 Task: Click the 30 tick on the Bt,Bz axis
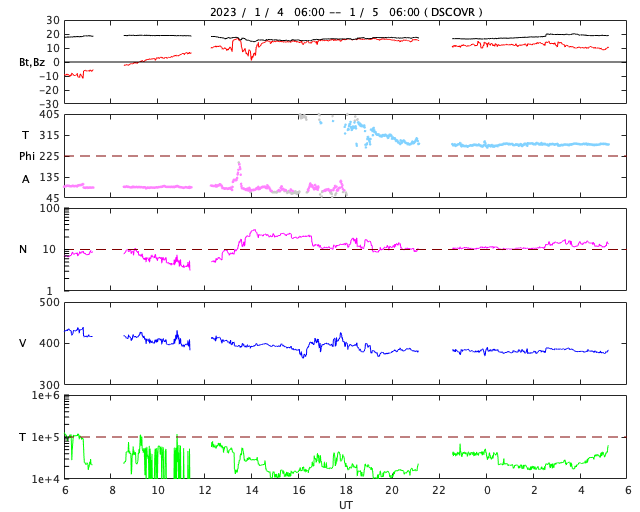pos(53,20)
